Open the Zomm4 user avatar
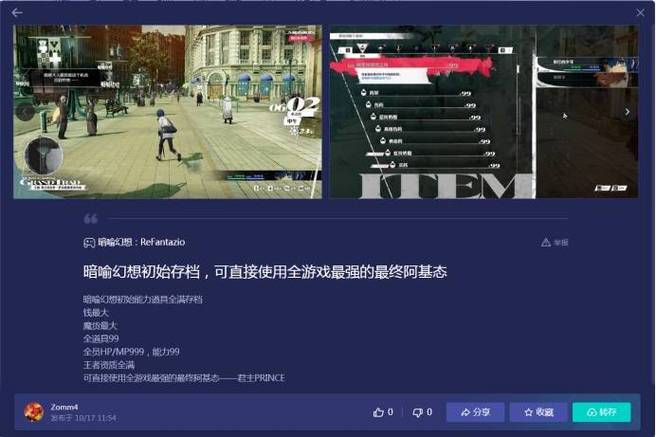656x437 pixels. [33, 412]
